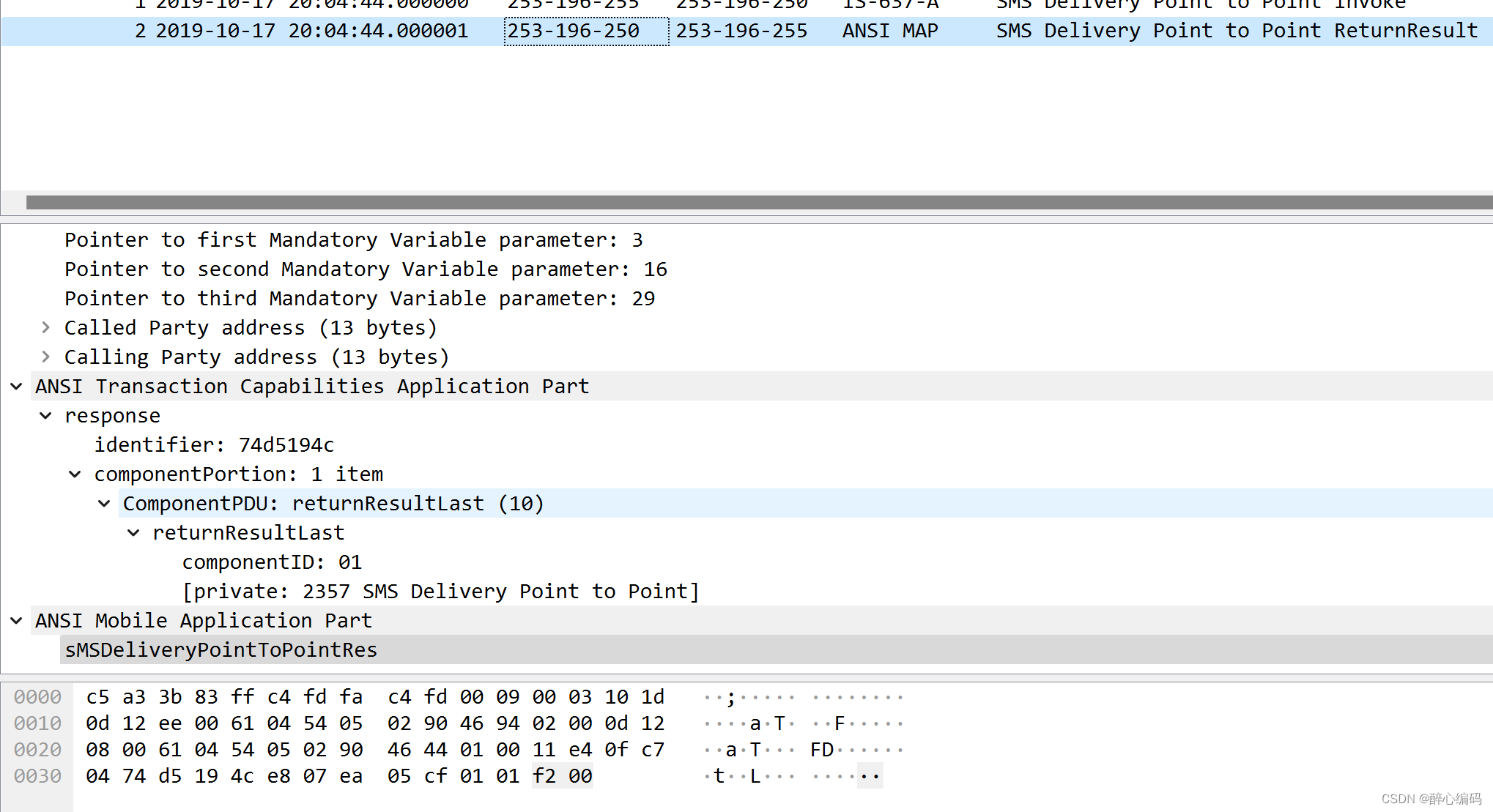
Task: Collapse the response tree node
Action: tap(45, 415)
